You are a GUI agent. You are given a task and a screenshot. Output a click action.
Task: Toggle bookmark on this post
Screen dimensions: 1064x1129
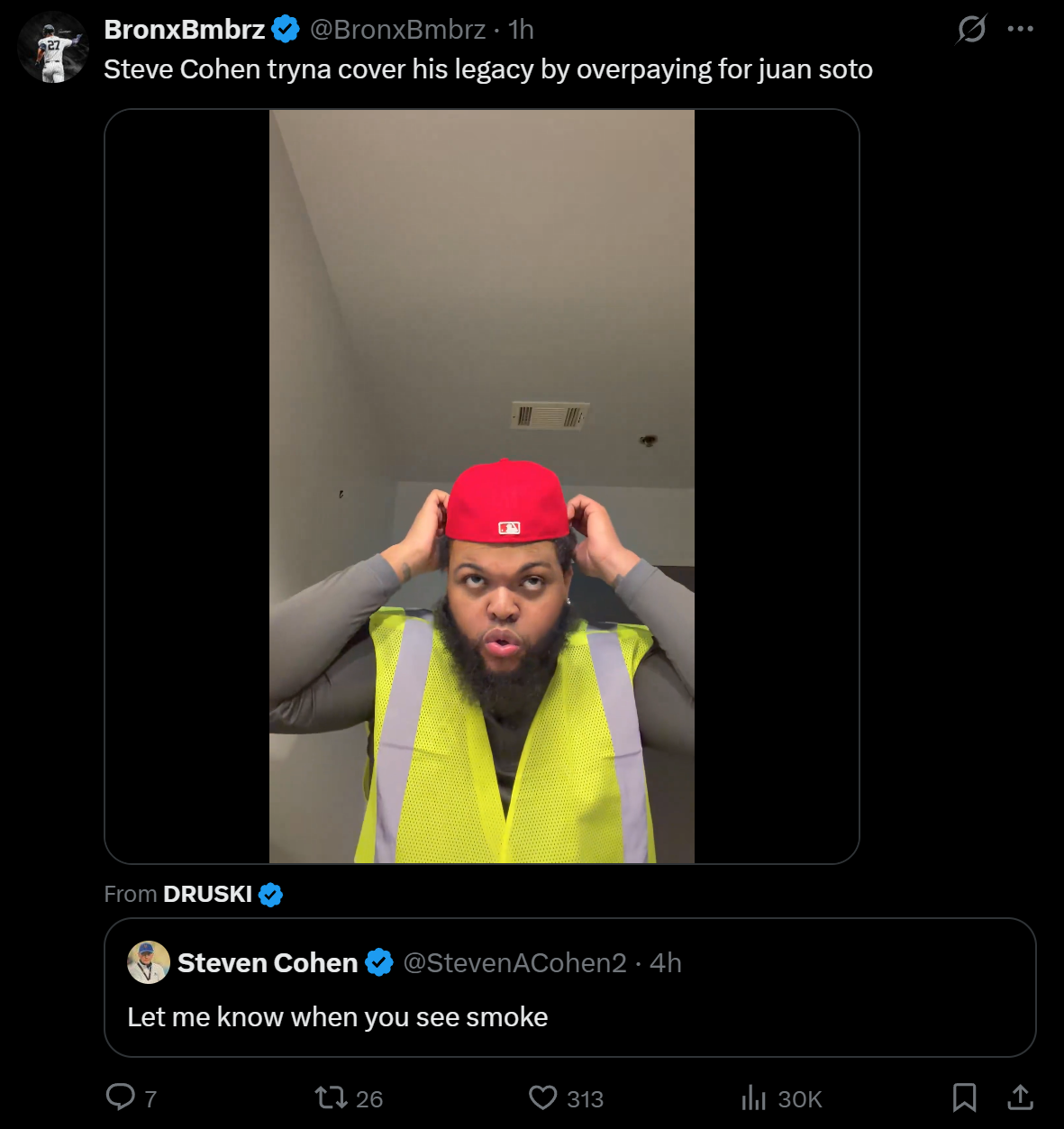pyautogui.click(x=964, y=1097)
